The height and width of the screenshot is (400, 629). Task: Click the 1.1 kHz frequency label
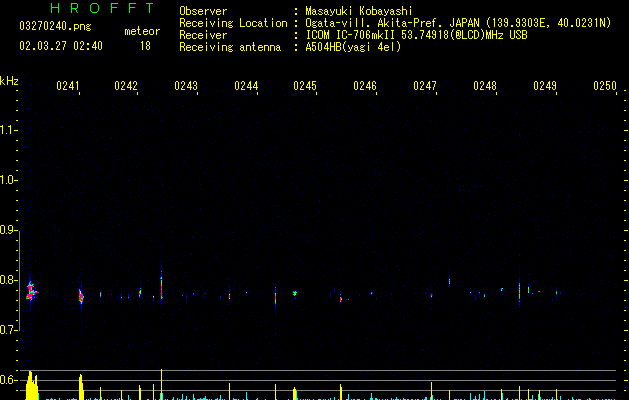8,130
